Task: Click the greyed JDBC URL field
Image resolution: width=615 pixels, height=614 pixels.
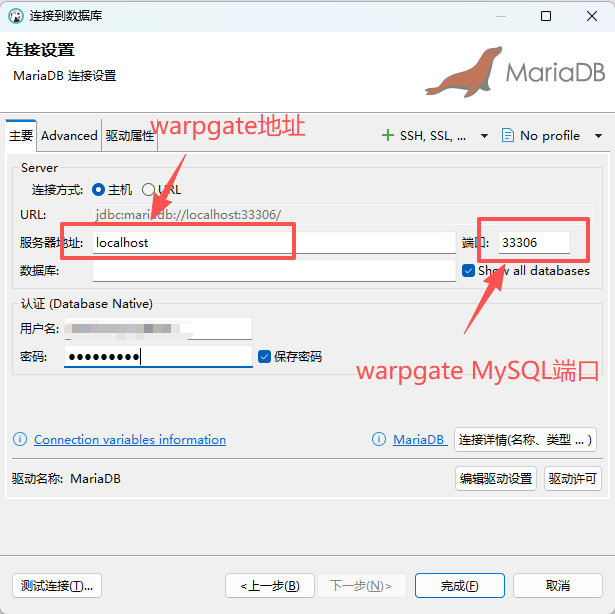Action: (343, 215)
